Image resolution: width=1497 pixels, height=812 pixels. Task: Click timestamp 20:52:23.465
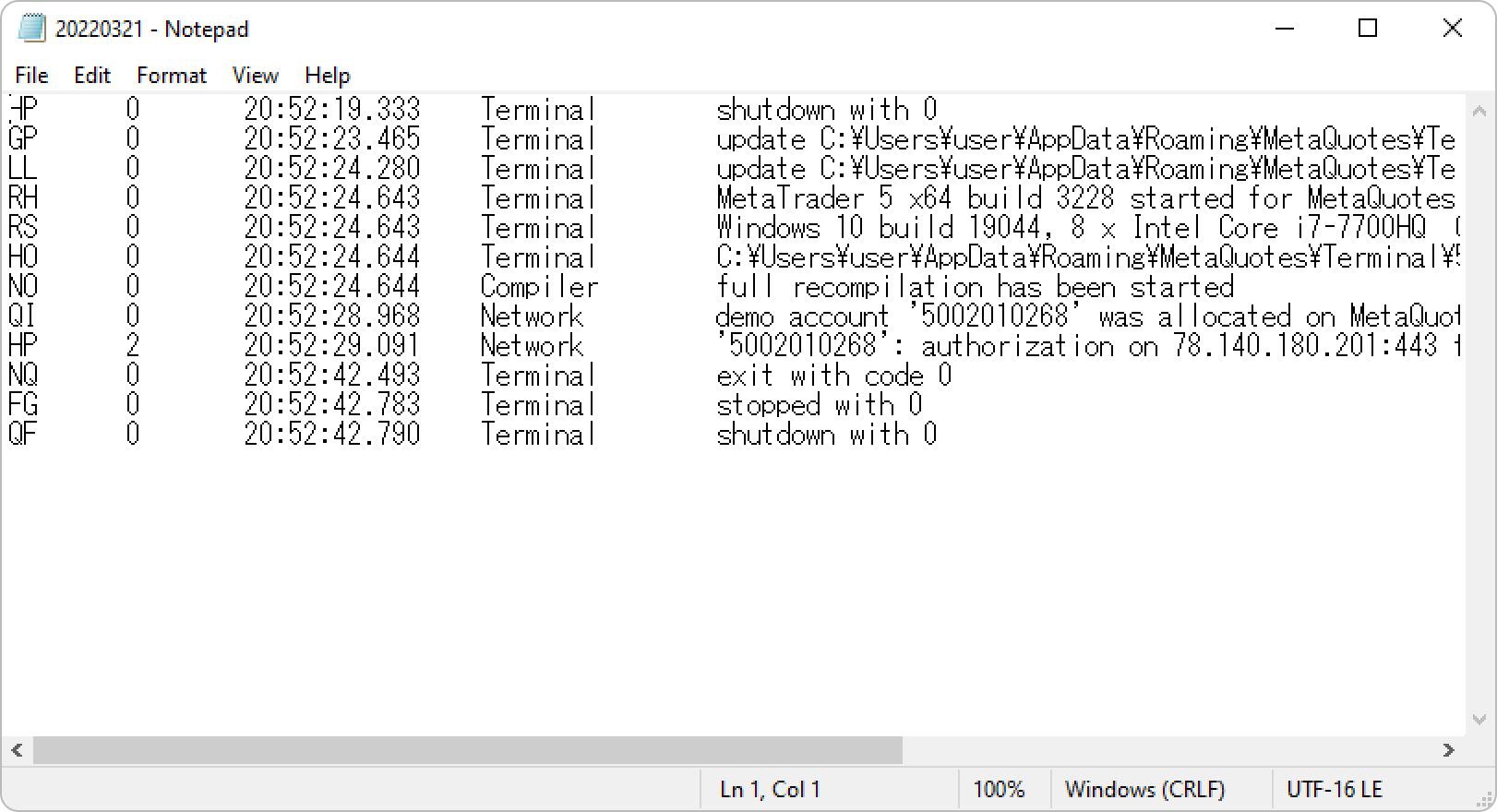pyautogui.click(x=332, y=139)
